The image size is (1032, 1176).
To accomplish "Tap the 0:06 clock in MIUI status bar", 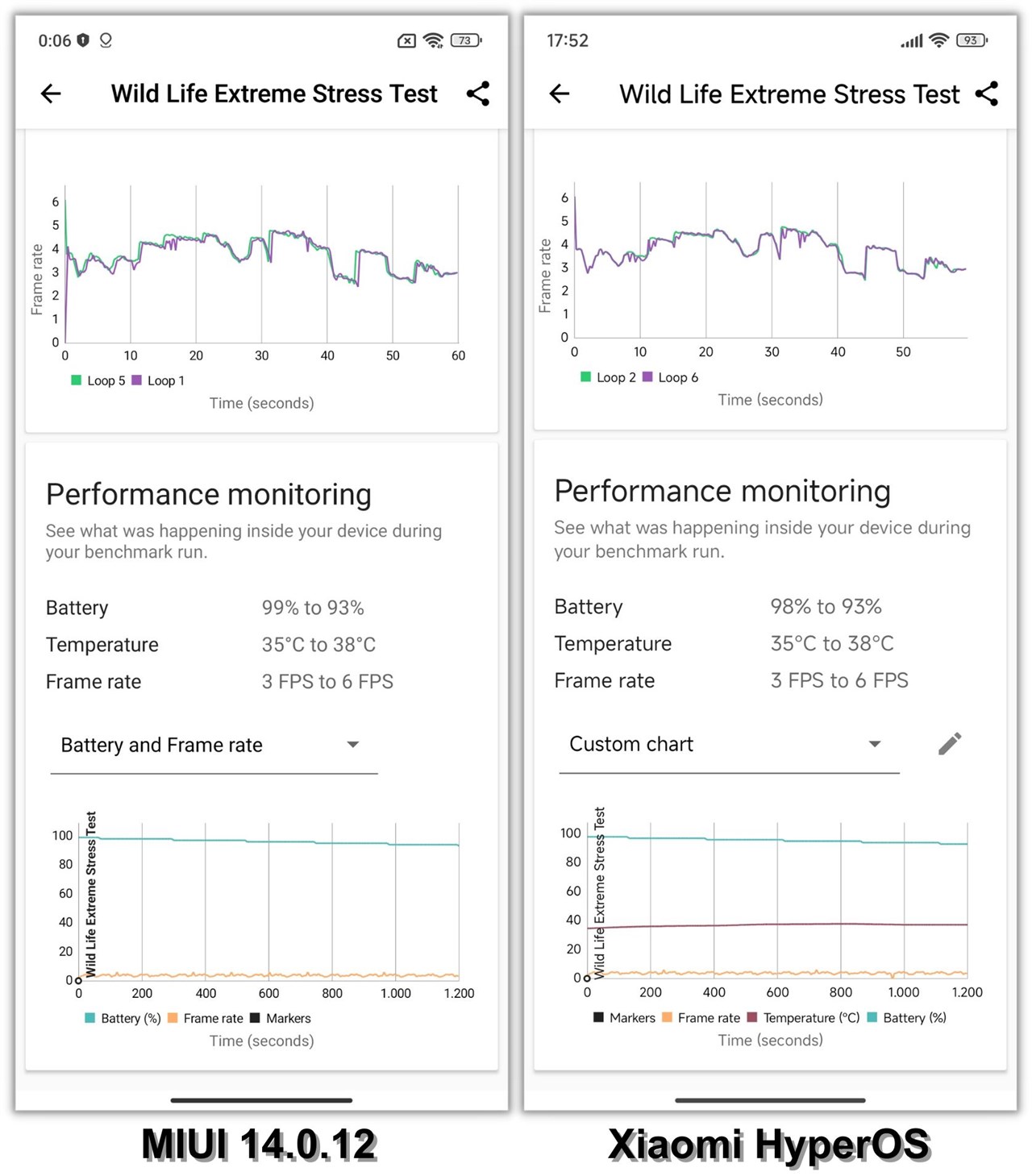I will 54,40.
